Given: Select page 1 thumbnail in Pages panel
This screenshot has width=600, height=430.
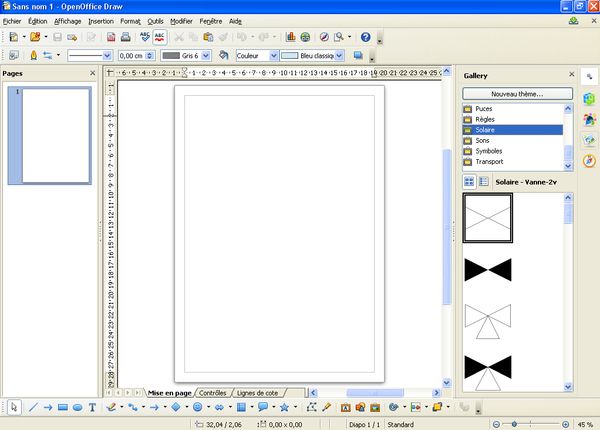Looking at the screenshot, I should 50,135.
